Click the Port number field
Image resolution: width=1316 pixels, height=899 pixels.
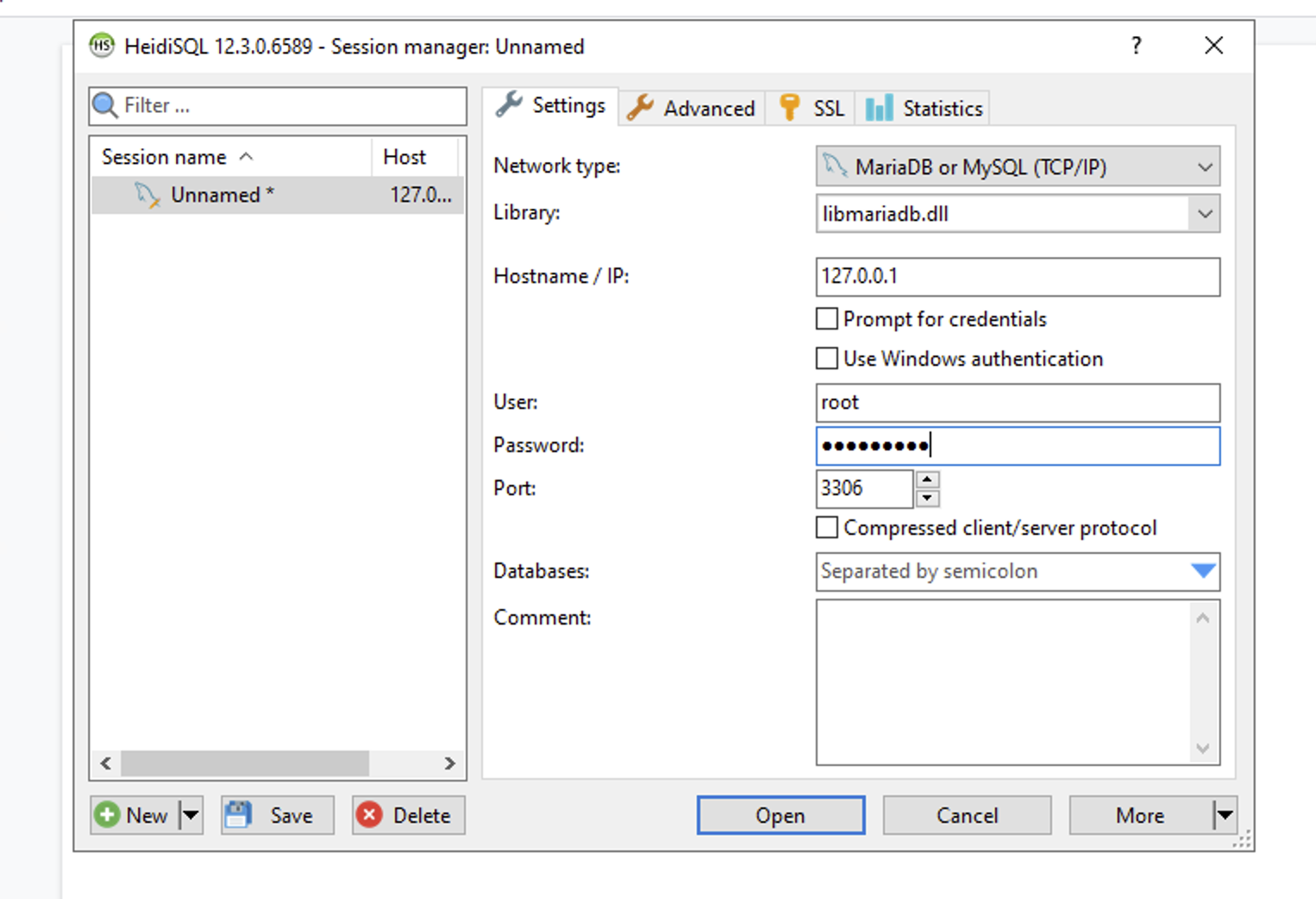pyautogui.click(x=864, y=488)
